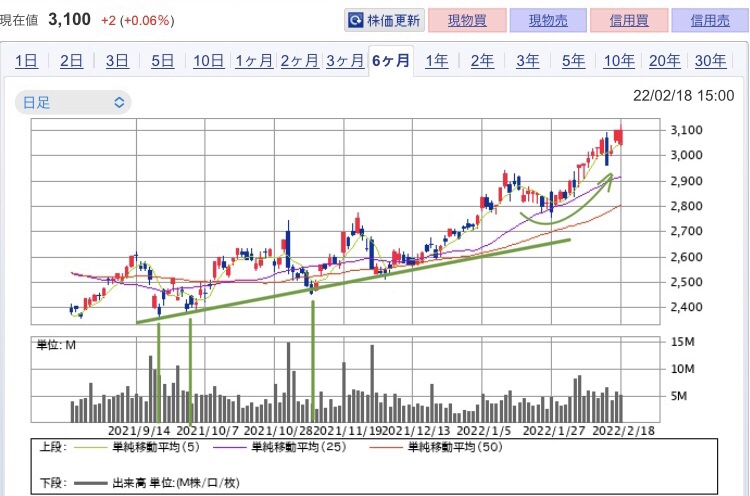The width and height of the screenshot is (750, 496).
Task: Open the 現物買 order link
Action: click(467, 21)
